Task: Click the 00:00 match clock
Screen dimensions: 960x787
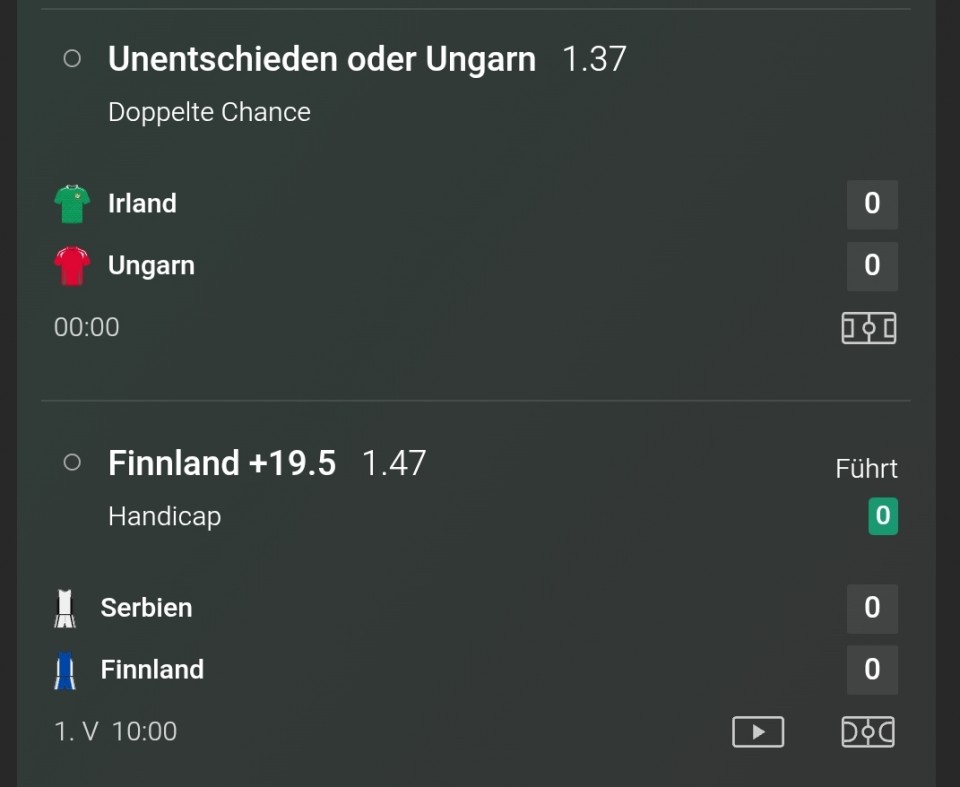Action: coord(86,327)
